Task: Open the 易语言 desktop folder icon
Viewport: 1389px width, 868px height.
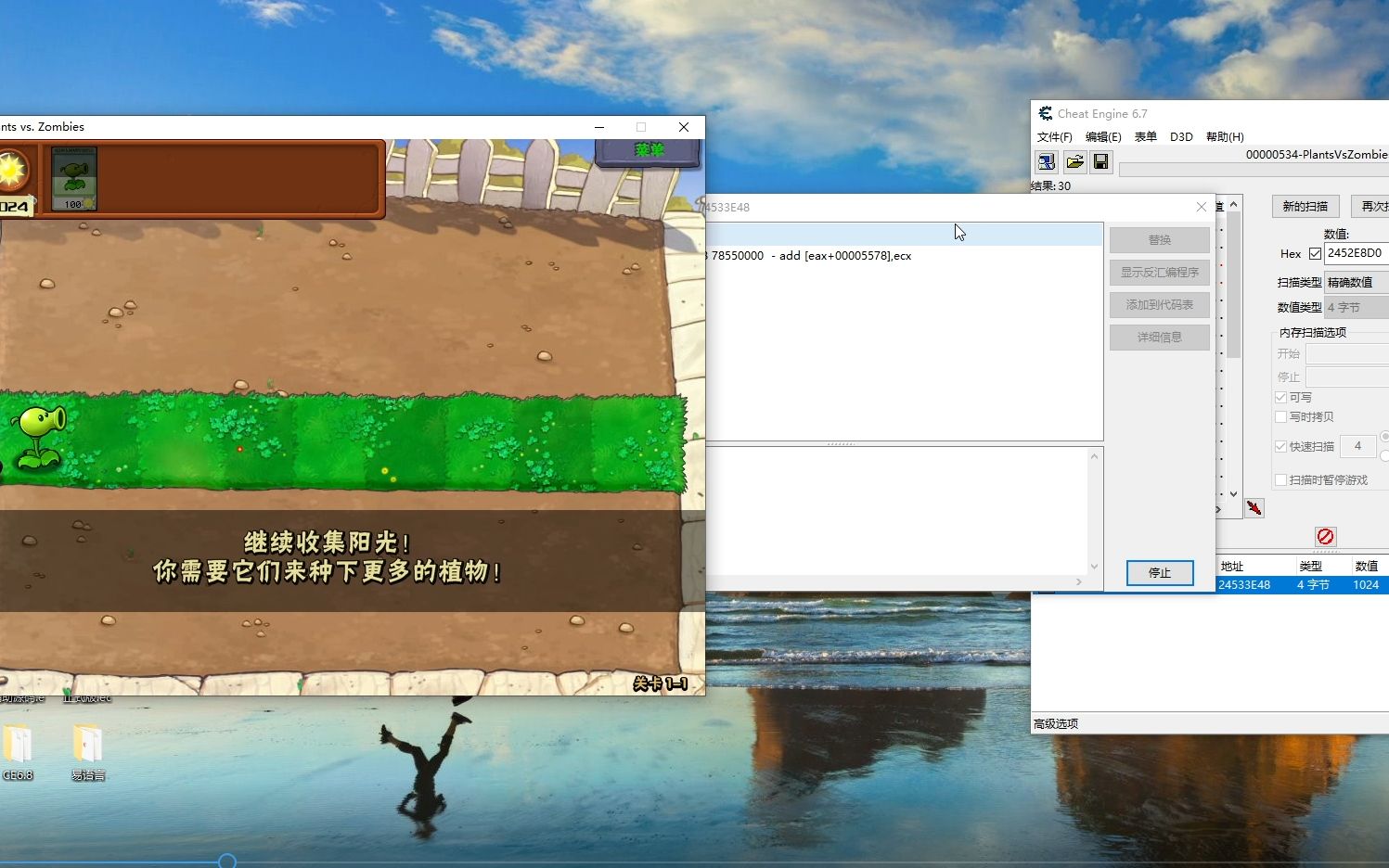Action: coord(87,752)
